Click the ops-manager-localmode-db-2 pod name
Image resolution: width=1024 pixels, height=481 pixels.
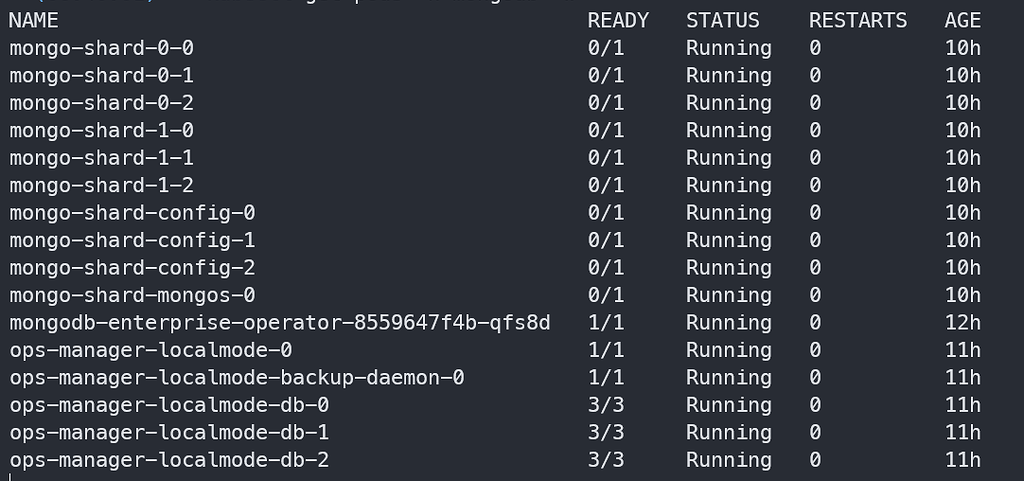pos(169,460)
